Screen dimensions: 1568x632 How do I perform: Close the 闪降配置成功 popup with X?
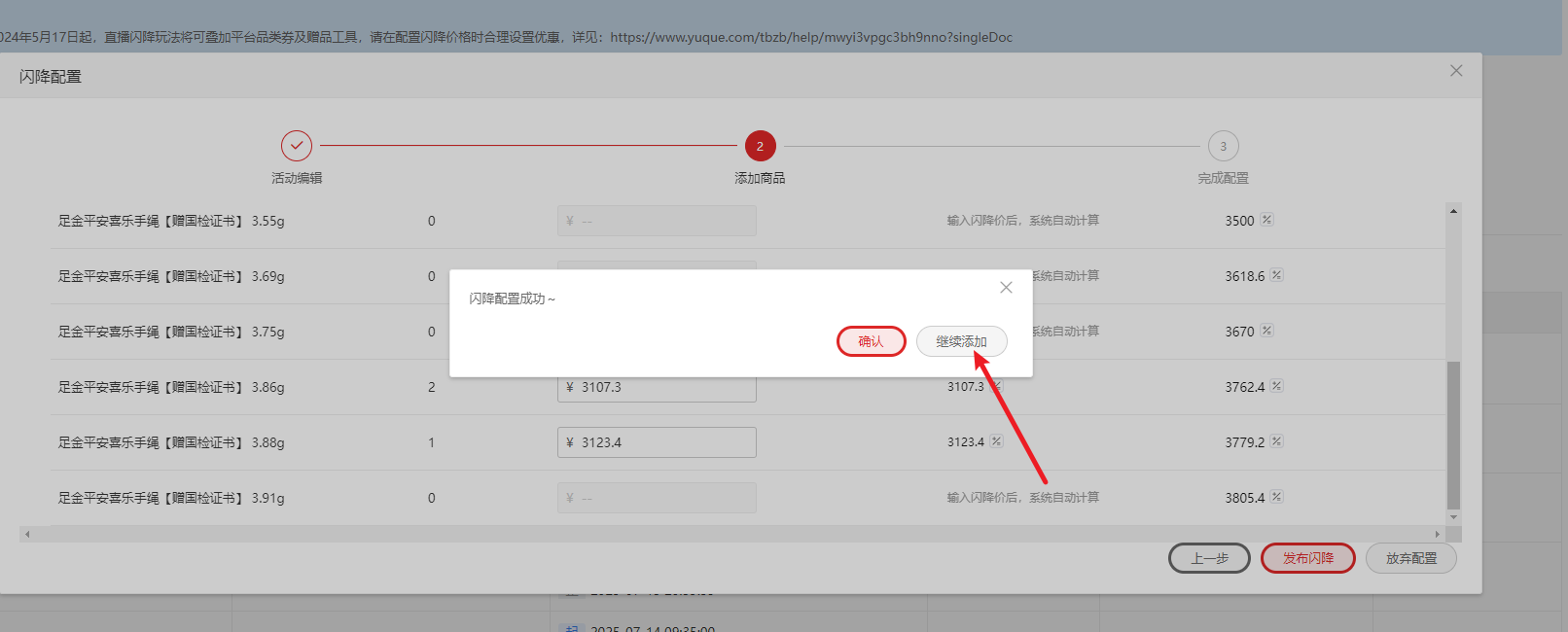(x=1006, y=288)
